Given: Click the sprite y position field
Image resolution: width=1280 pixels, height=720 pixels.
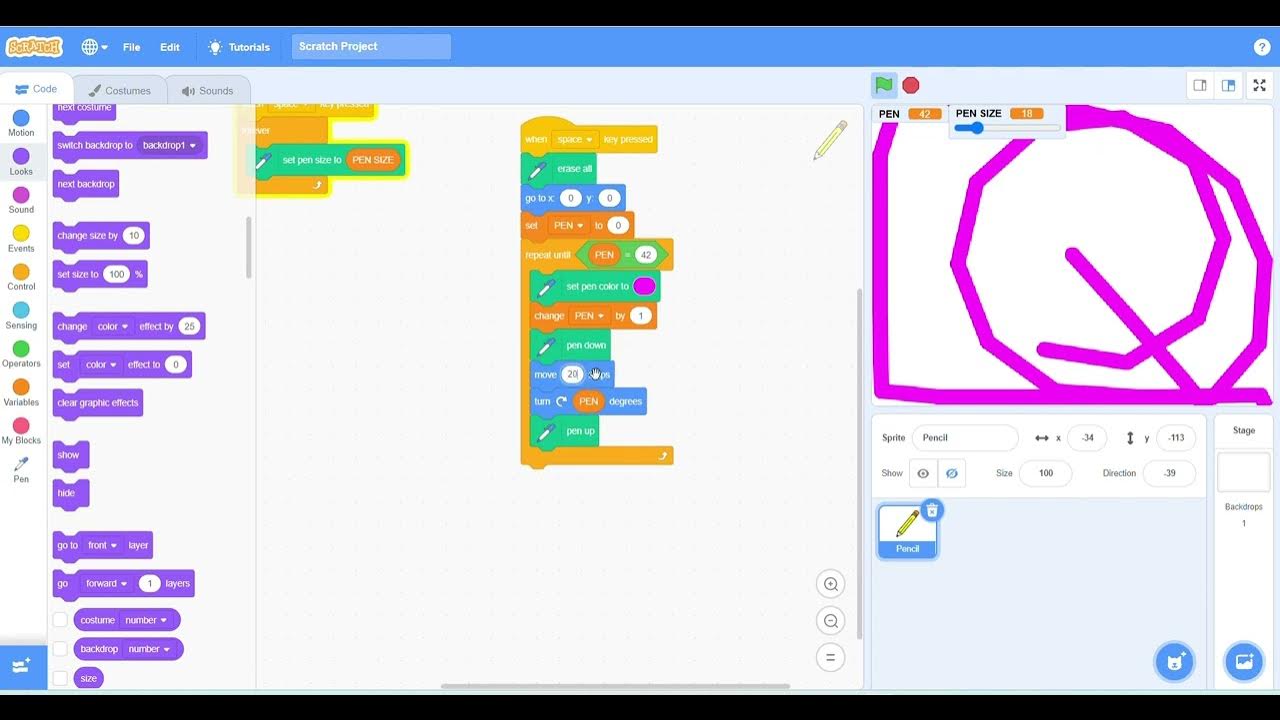Looking at the screenshot, I should (1176, 438).
